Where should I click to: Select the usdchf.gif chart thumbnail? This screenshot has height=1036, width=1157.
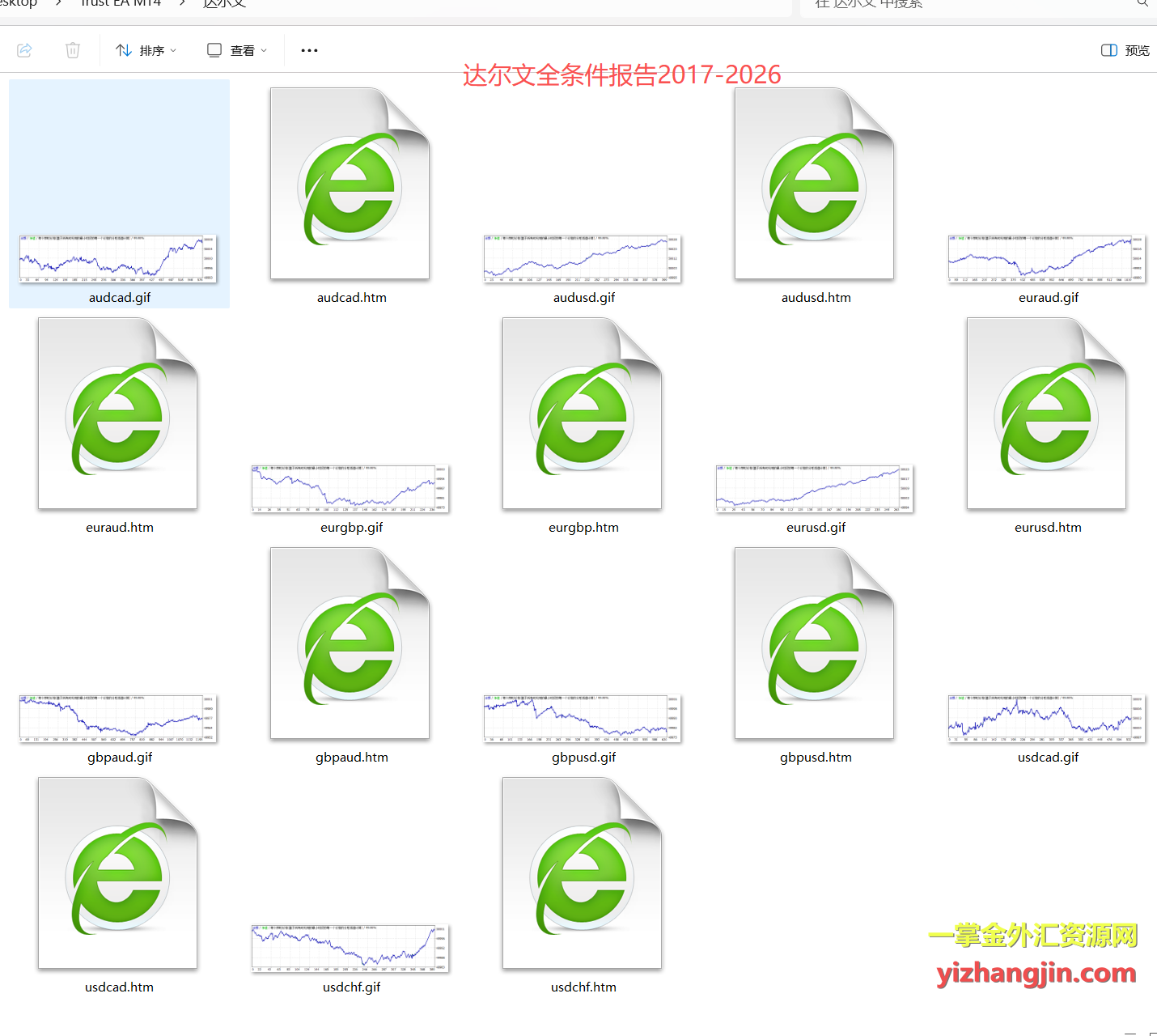tap(350, 949)
